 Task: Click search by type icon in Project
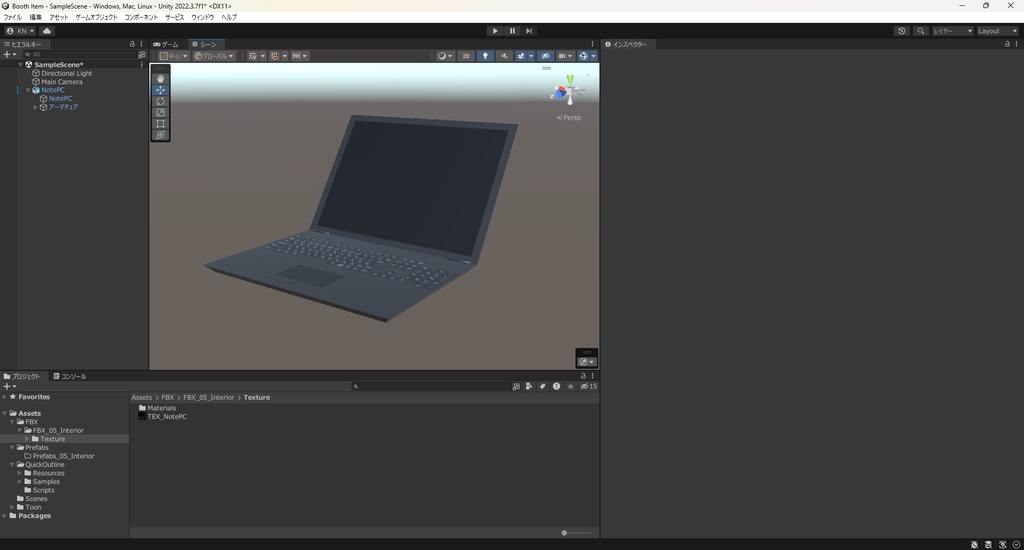[x=529, y=386]
